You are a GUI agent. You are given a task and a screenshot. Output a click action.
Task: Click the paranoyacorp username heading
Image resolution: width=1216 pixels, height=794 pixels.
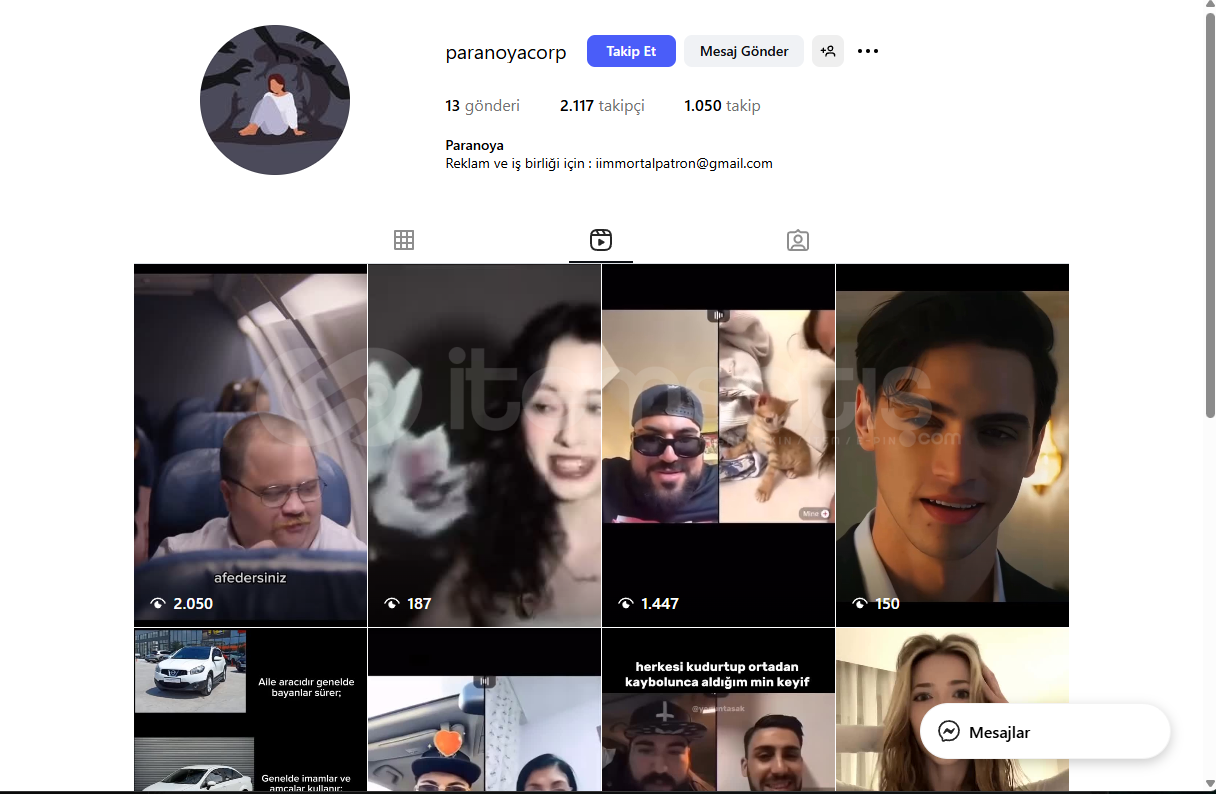coord(506,53)
